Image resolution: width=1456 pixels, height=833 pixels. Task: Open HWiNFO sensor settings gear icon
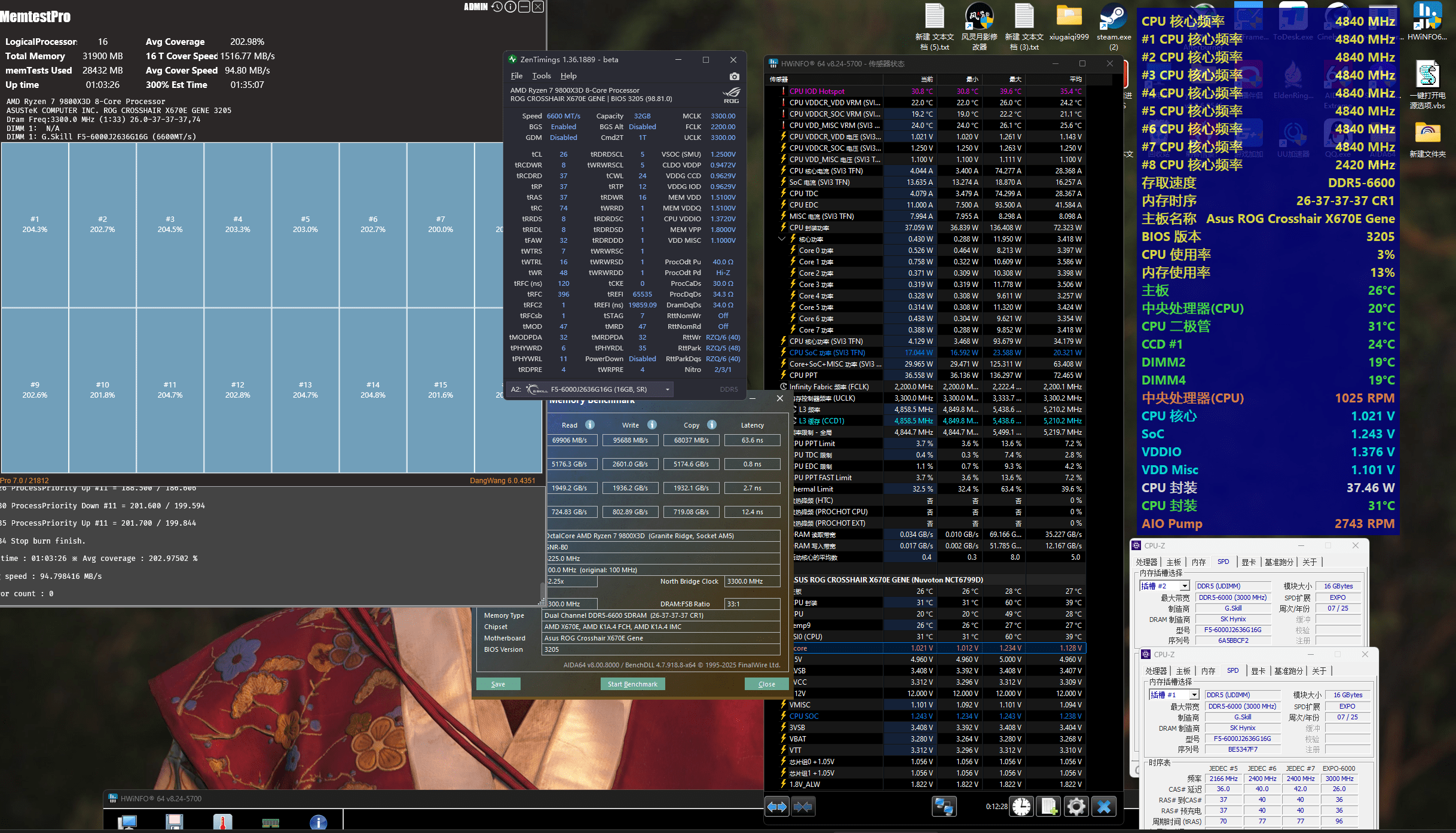(x=1076, y=807)
